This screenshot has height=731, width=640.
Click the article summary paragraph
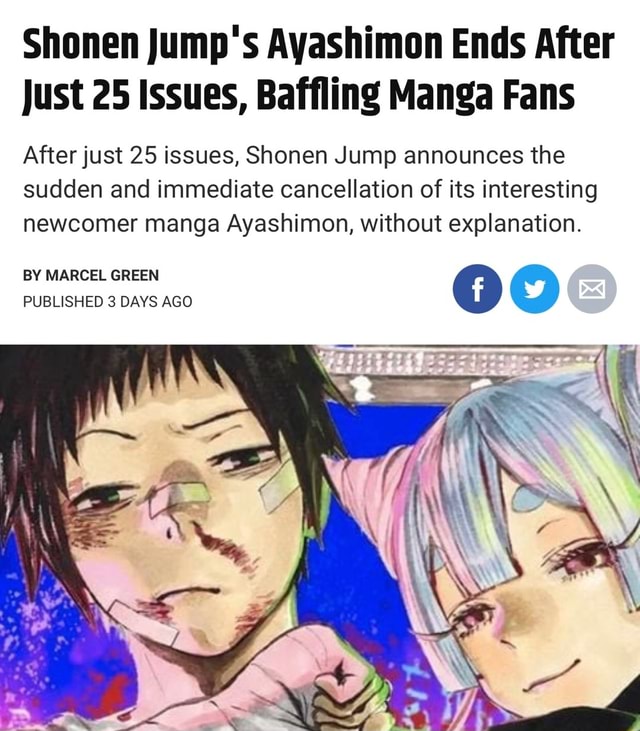pyautogui.click(x=310, y=189)
